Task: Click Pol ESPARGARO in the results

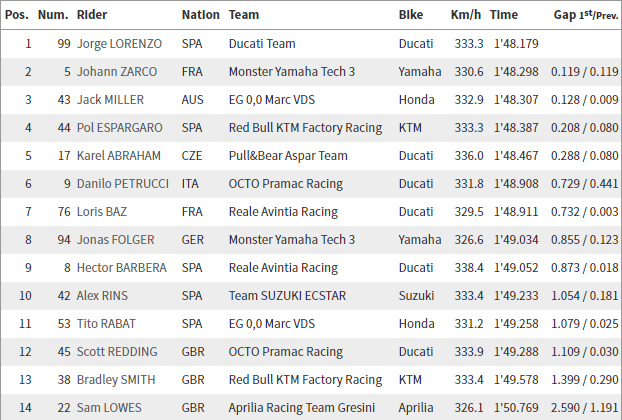Action: (x=119, y=128)
